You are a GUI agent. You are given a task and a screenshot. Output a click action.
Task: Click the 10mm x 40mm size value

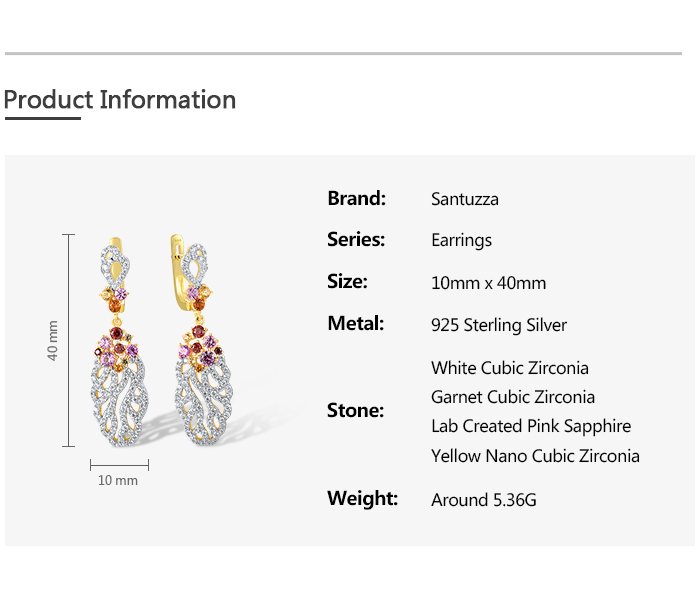tap(488, 283)
